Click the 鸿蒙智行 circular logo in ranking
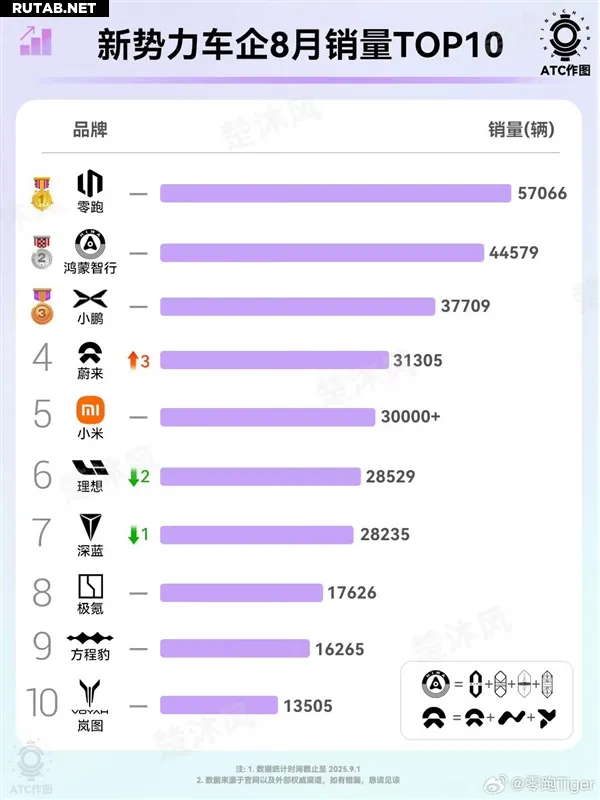This screenshot has height=800, width=600. click(x=90, y=244)
